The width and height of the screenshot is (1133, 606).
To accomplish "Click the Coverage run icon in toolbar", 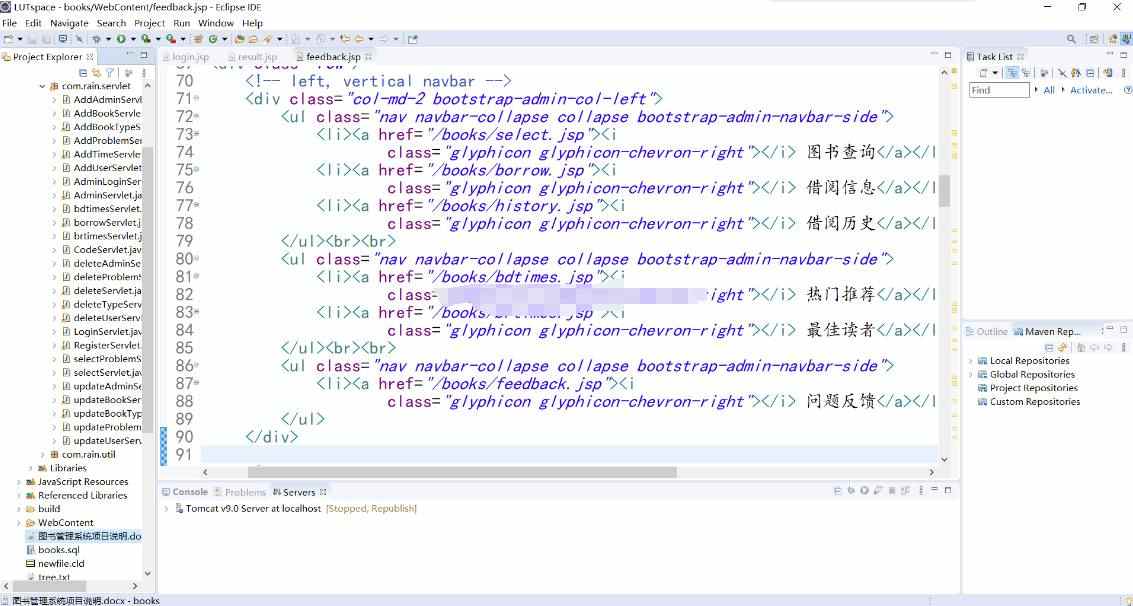I will pos(146,39).
